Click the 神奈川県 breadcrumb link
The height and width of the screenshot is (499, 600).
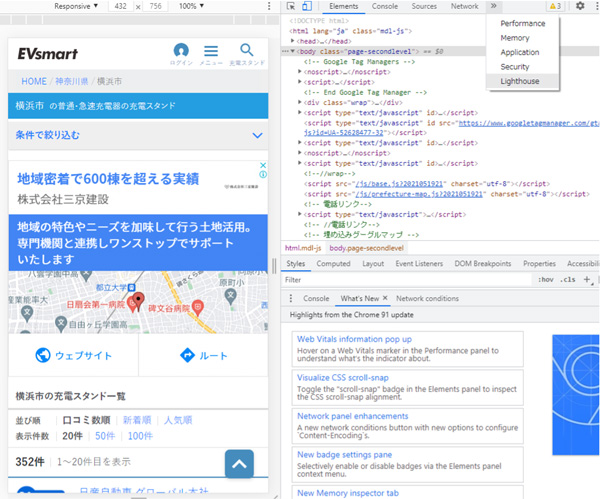72,81
